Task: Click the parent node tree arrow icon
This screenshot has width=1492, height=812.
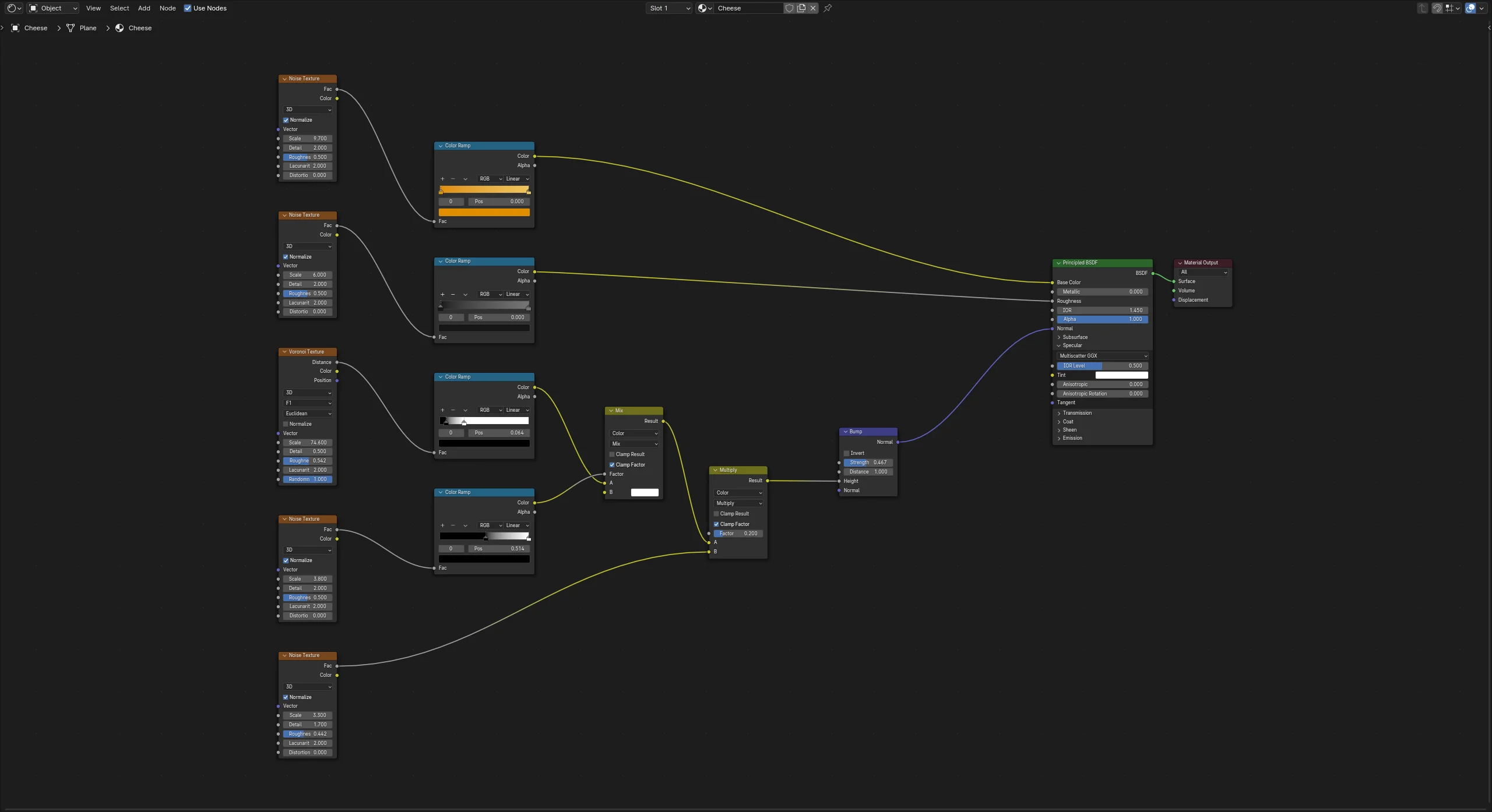Action: coord(1423,8)
